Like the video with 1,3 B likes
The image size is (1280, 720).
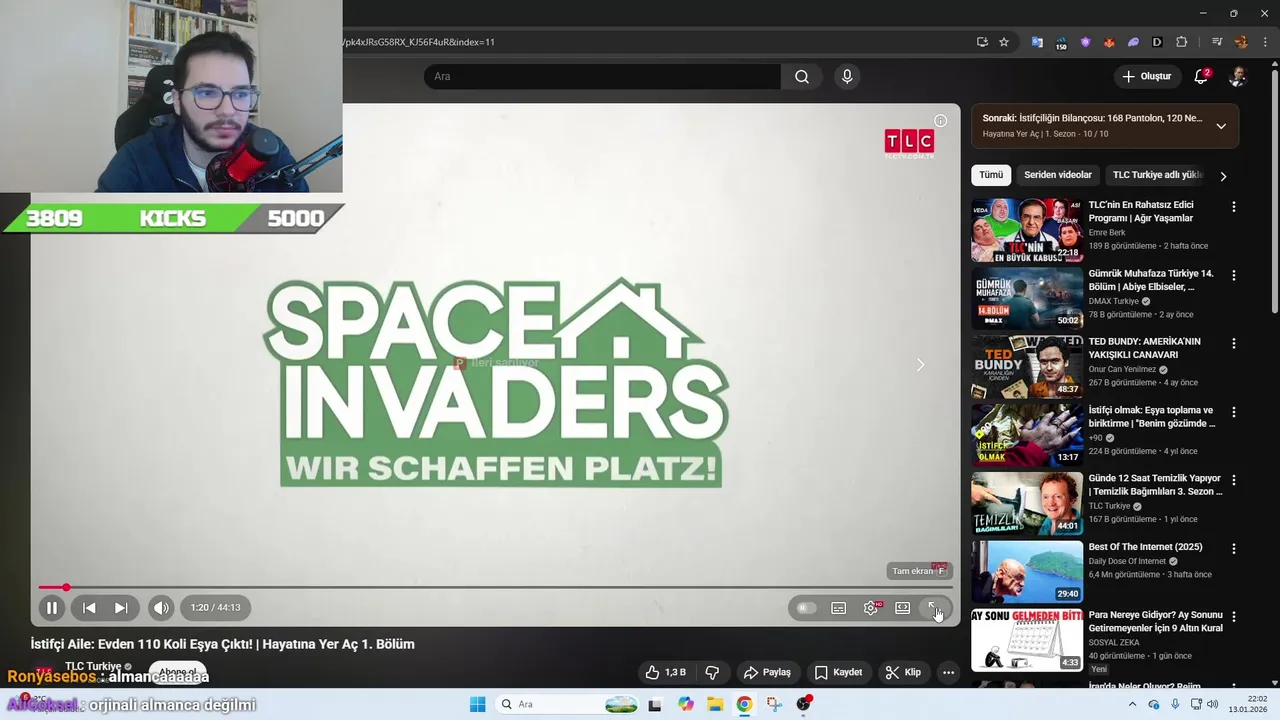(665, 673)
